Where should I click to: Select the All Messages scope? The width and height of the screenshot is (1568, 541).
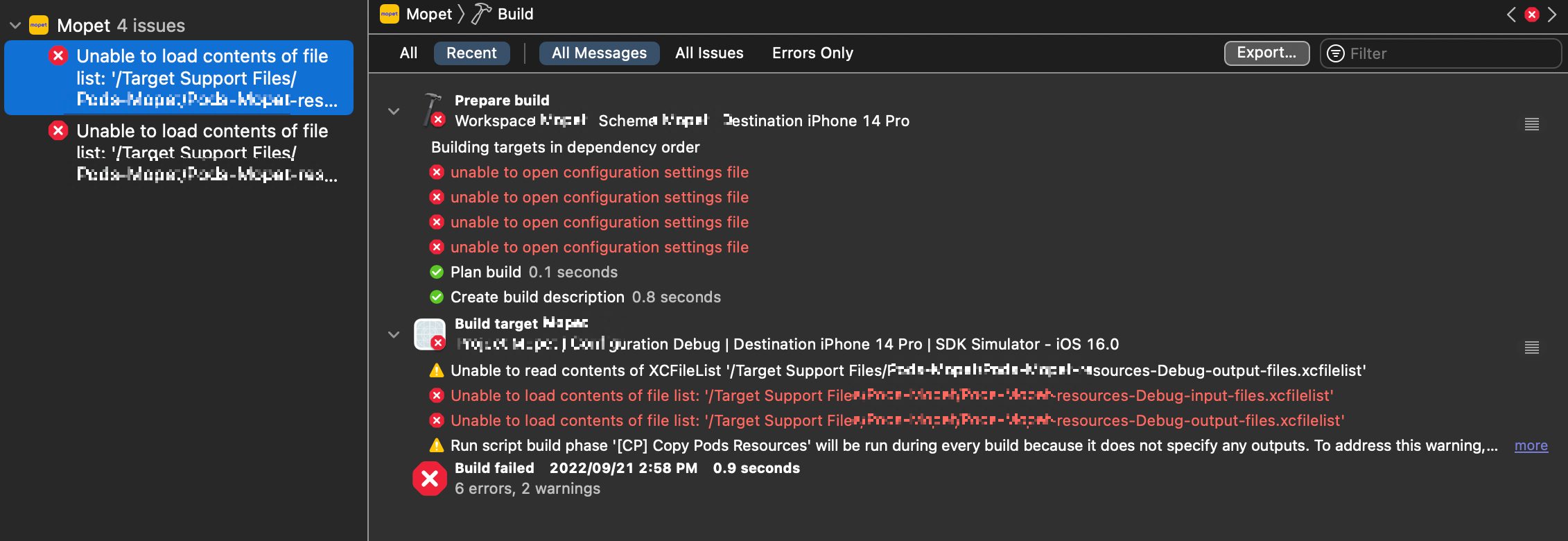tap(599, 53)
